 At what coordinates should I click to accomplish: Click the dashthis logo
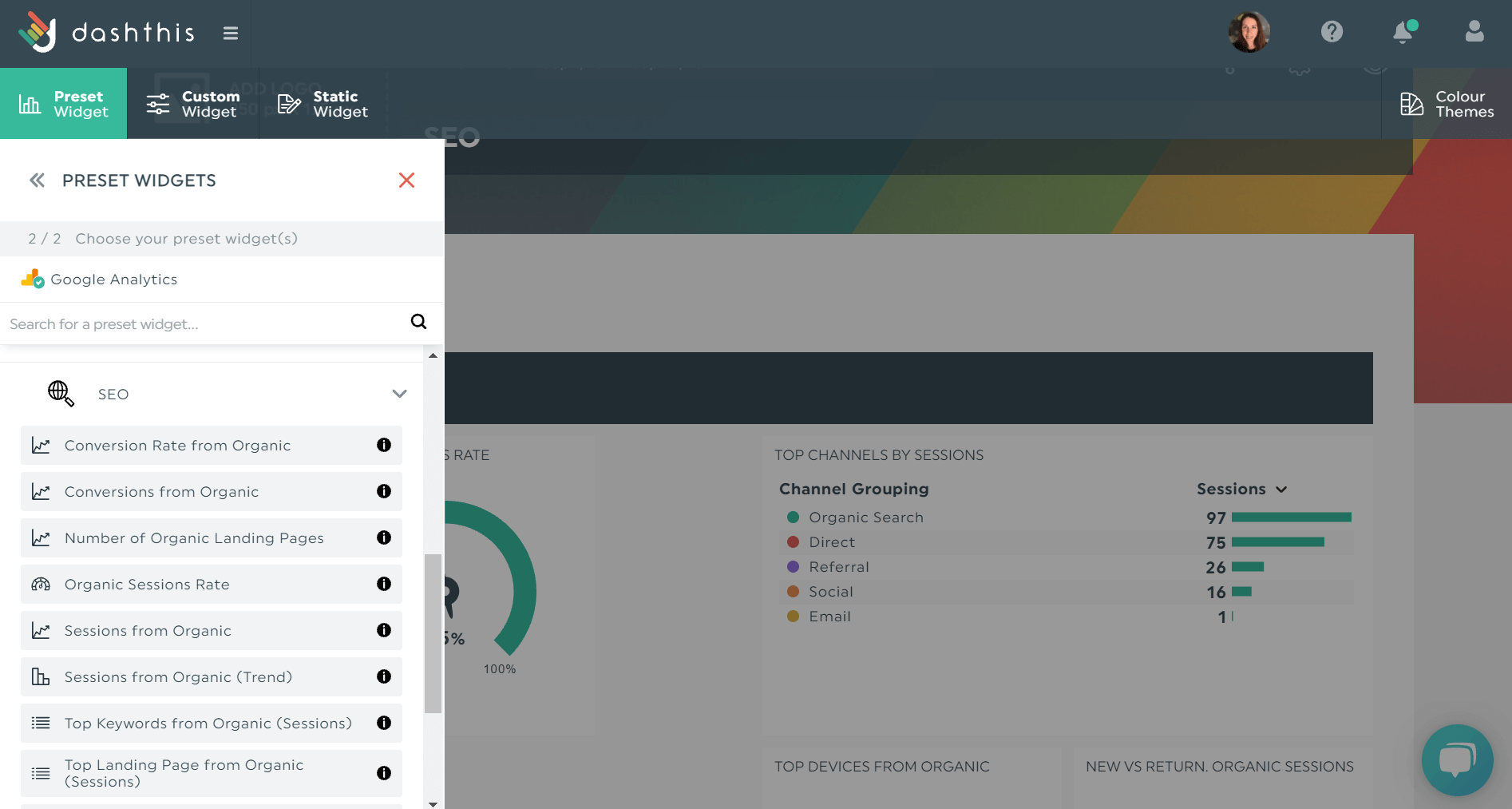(x=107, y=32)
